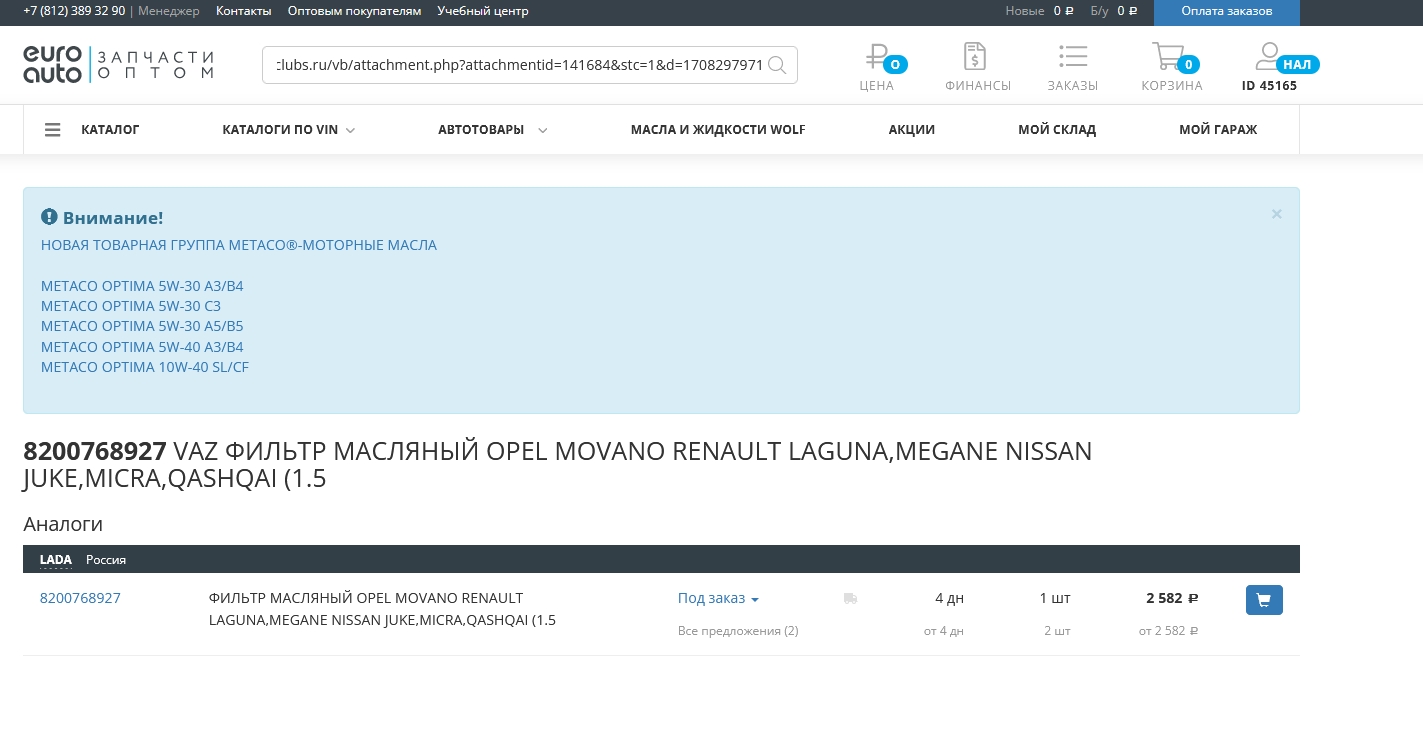Open Масла и жидкости Wolf menu
The height and width of the screenshot is (734, 1423).
pyautogui.click(x=718, y=130)
